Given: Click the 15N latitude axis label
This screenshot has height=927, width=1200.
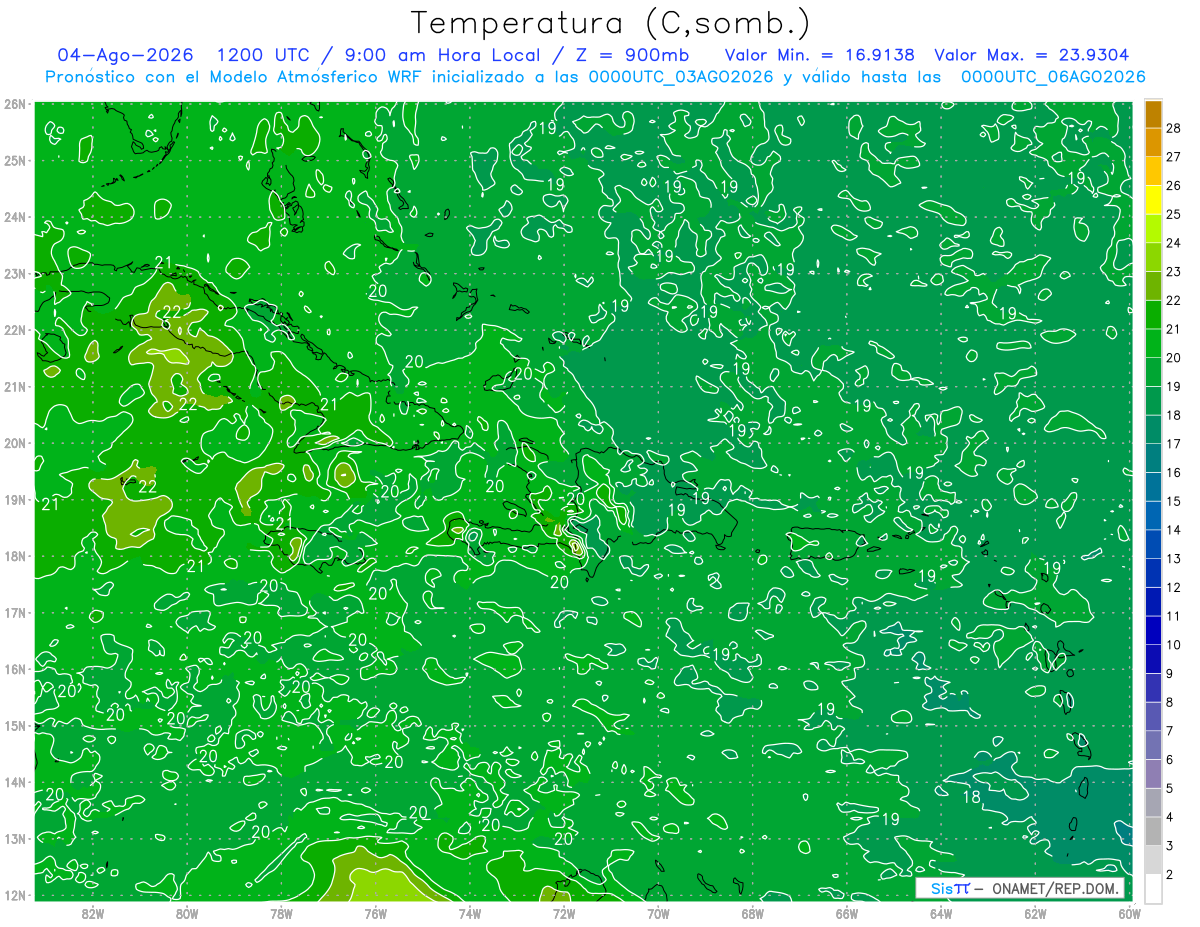Looking at the screenshot, I should (x=15, y=726).
